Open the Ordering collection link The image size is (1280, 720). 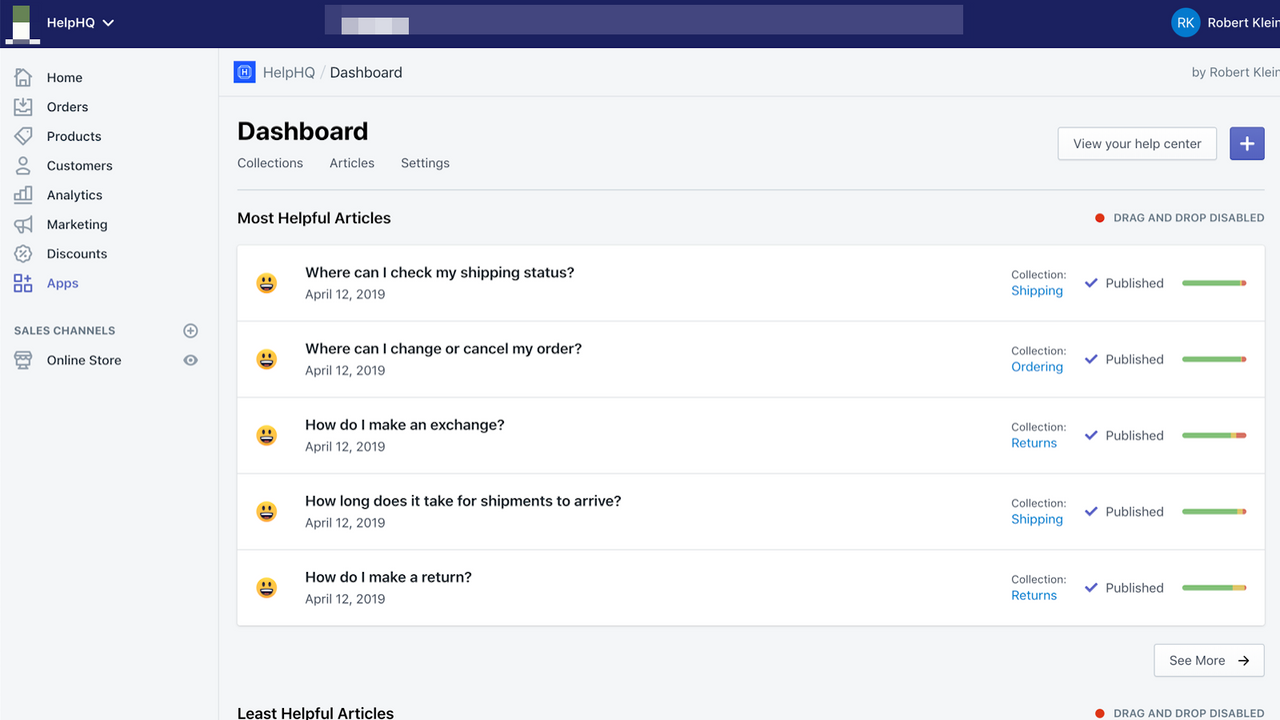[x=1037, y=367]
